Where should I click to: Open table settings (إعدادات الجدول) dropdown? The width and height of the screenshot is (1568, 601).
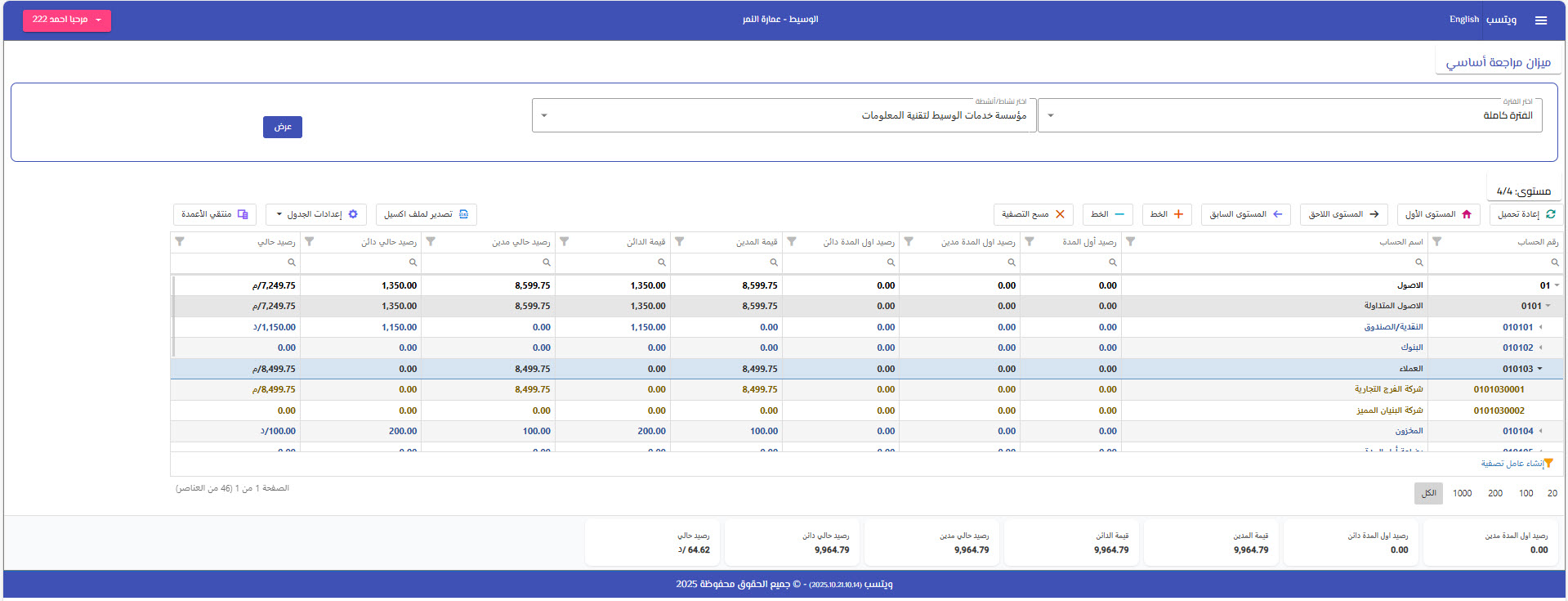(315, 214)
